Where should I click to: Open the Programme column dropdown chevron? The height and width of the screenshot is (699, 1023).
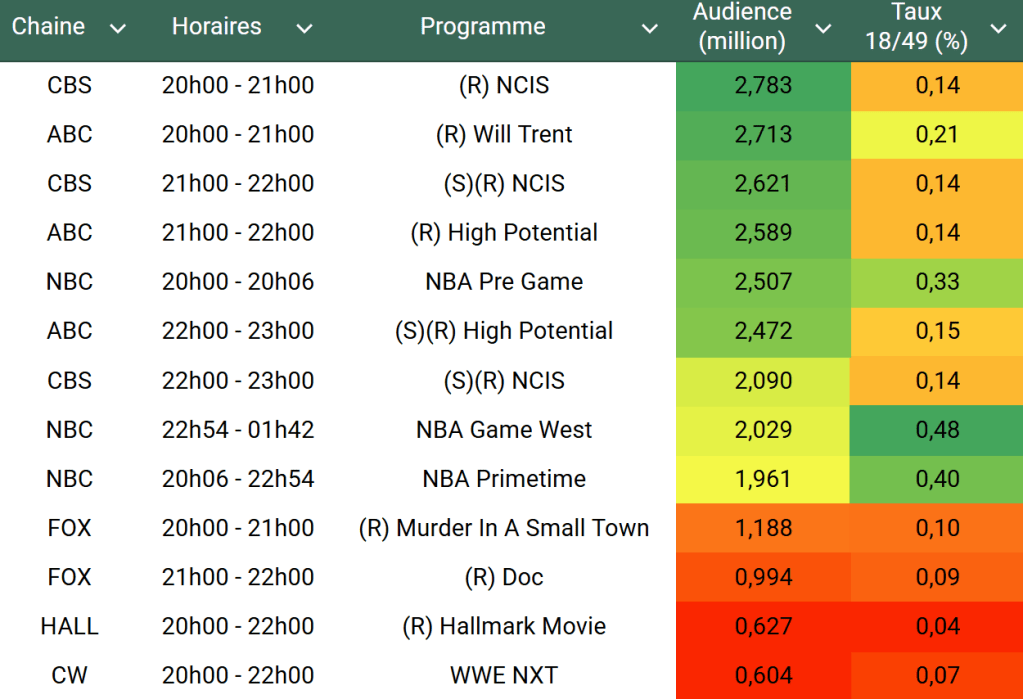point(650,29)
